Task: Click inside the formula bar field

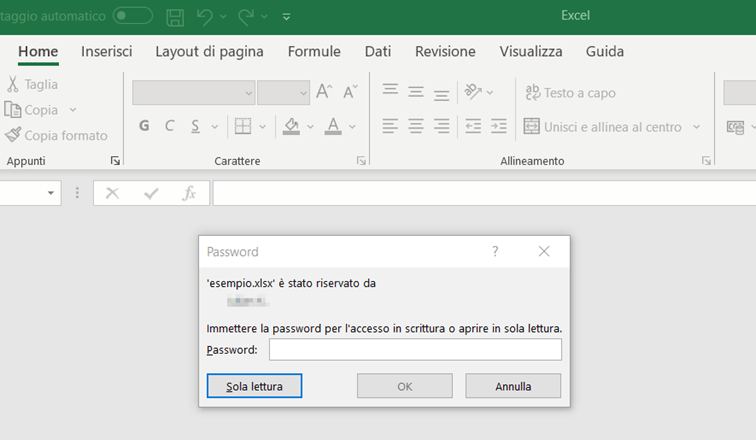Action: (485, 193)
